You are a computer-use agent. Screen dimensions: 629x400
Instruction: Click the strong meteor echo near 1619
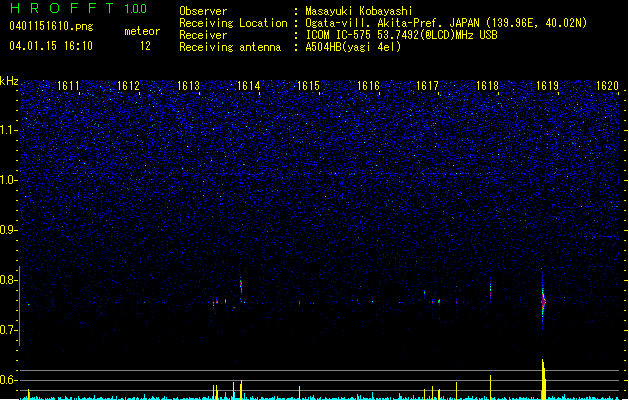(543, 300)
